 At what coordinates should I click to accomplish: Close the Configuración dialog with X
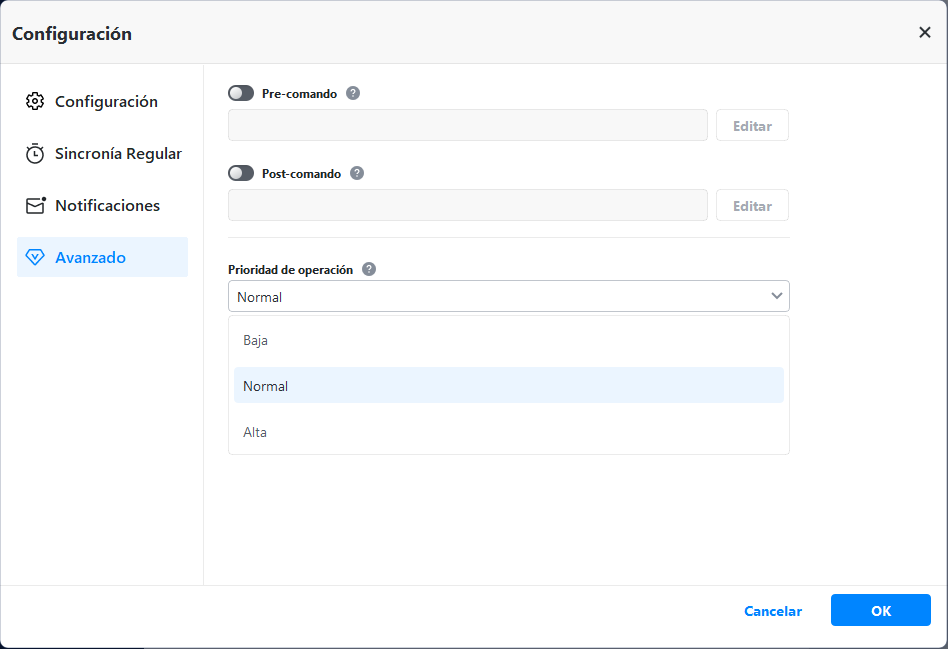(x=924, y=32)
